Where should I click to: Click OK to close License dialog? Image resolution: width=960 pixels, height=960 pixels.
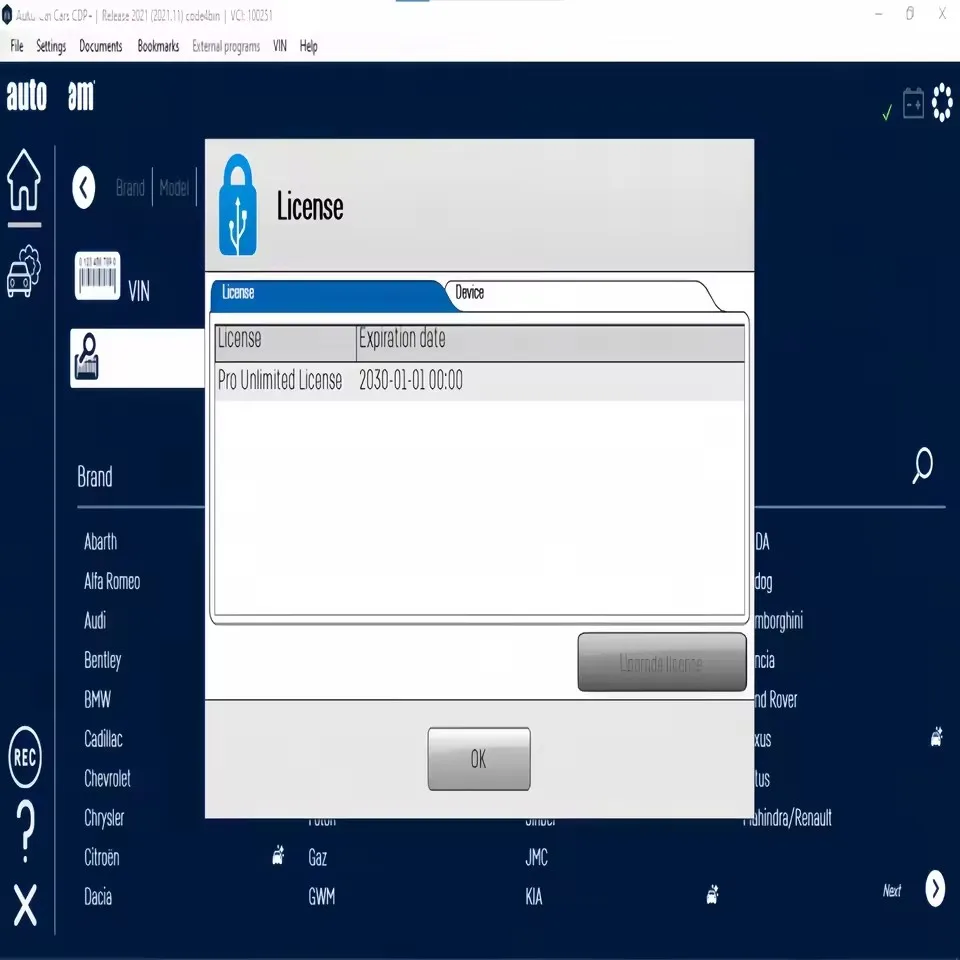(479, 759)
